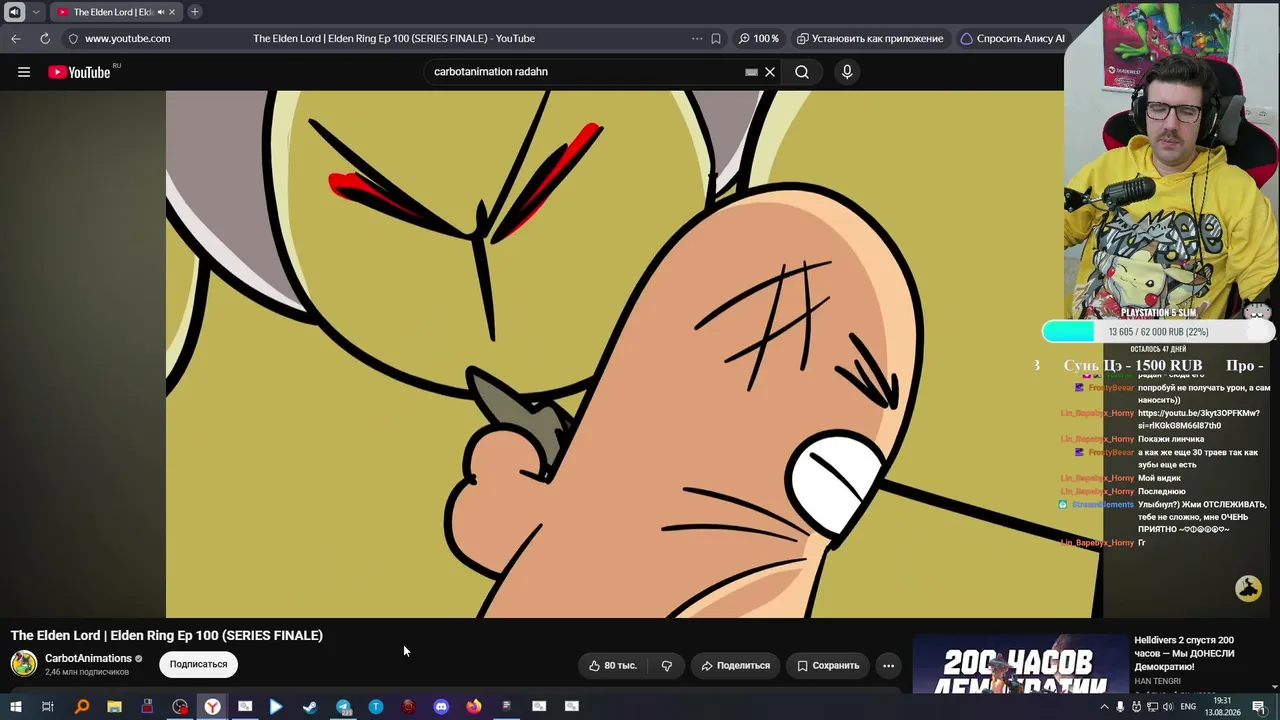Click the browser sound indicator icon
This screenshot has height=720, width=1280.
pos(14,12)
